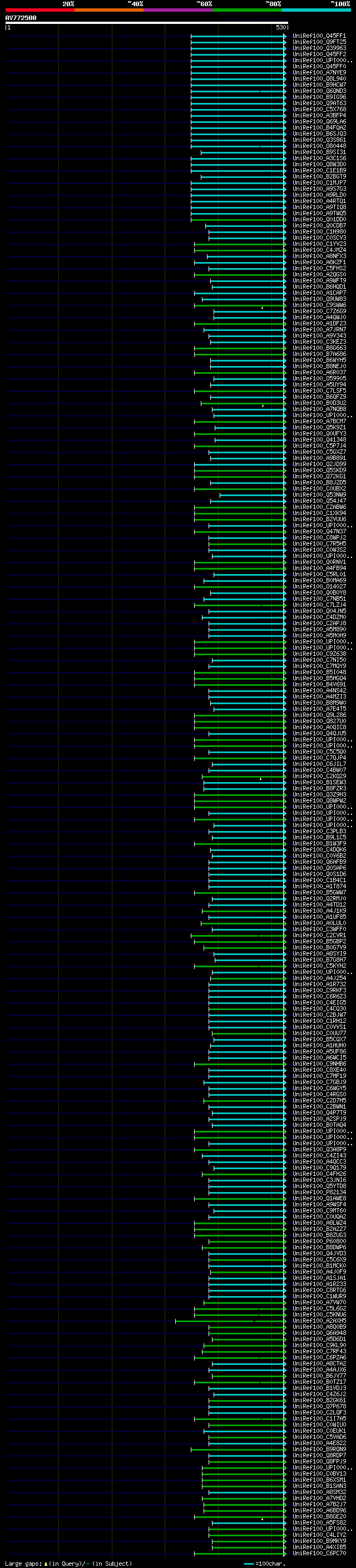356x1568 pixels.
Task: Select hit label UniRef100_Q0CDB7
Action: coord(319,225)
